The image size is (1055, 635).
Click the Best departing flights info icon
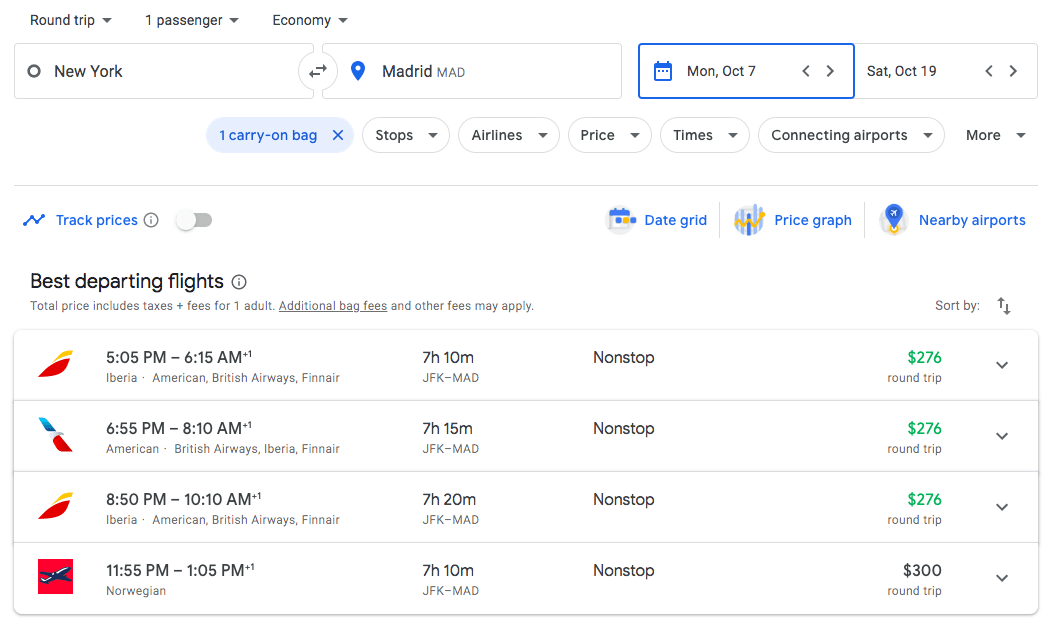(239, 282)
